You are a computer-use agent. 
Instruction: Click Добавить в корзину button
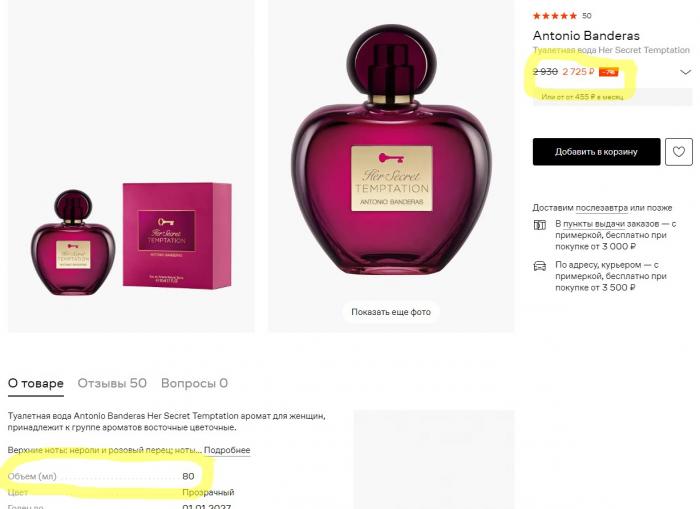596,152
